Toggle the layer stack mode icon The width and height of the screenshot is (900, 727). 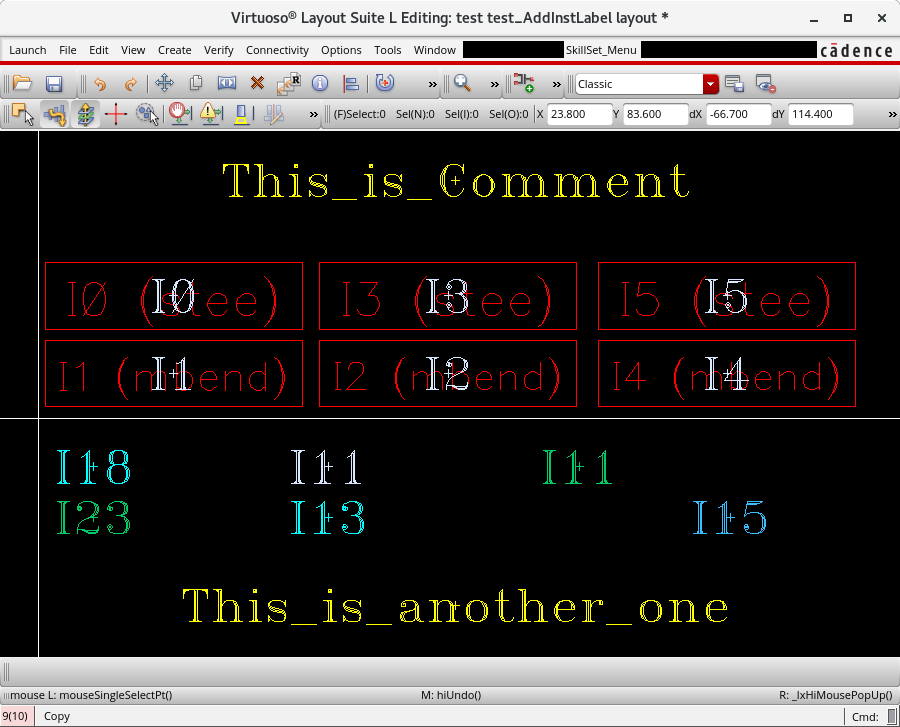pyautogui.click(x=86, y=114)
